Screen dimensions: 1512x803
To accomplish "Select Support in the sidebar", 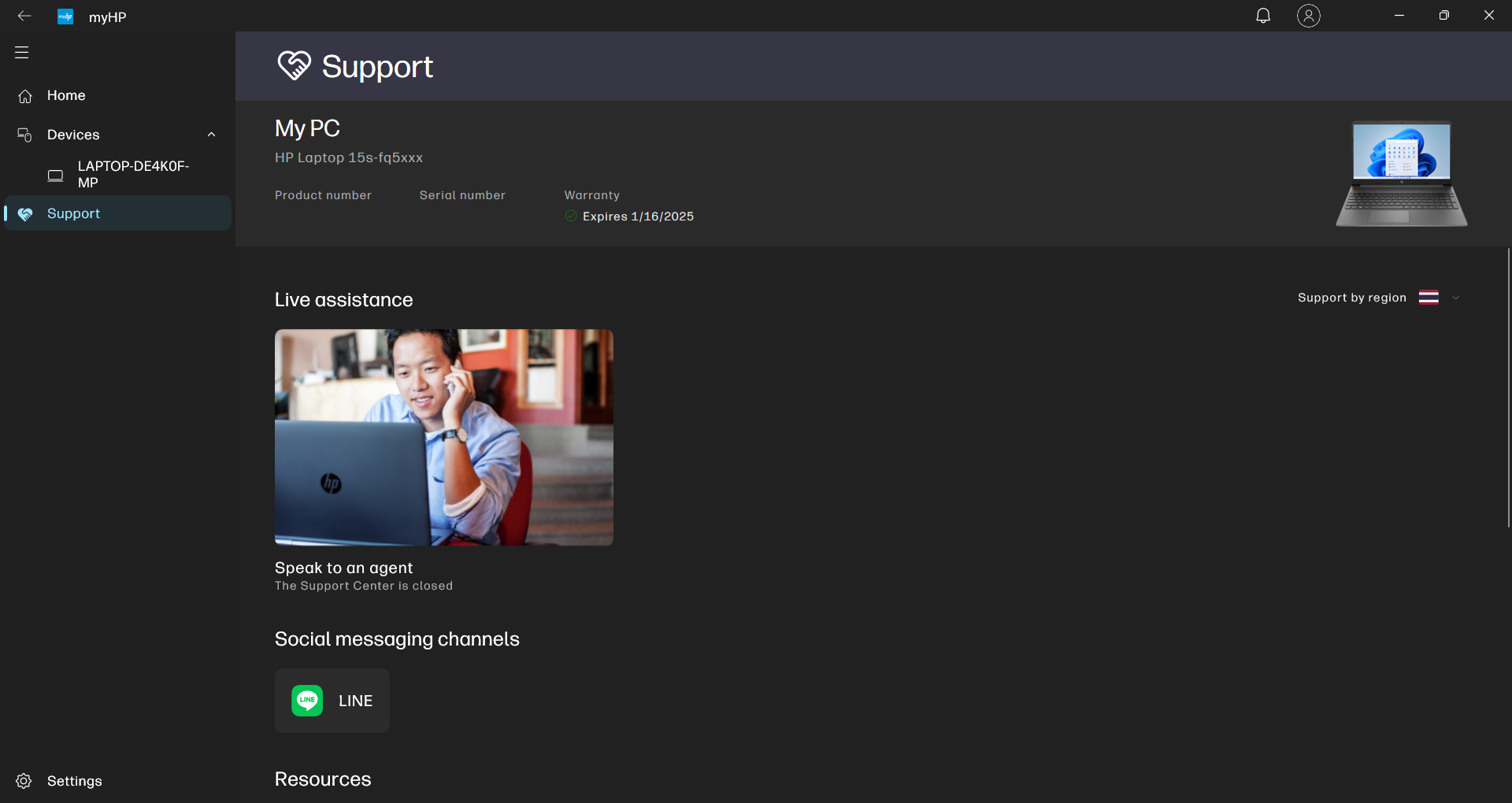I will [x=117, y=213].
